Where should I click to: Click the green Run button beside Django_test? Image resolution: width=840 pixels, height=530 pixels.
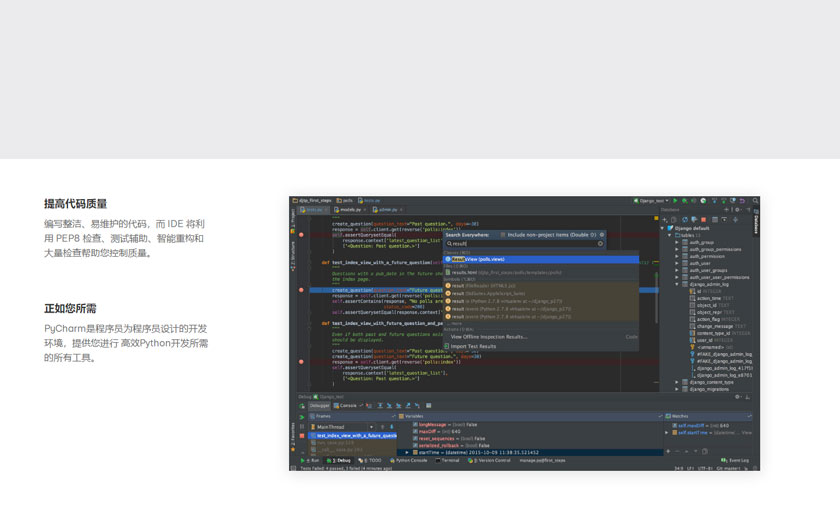pos(675,200)
